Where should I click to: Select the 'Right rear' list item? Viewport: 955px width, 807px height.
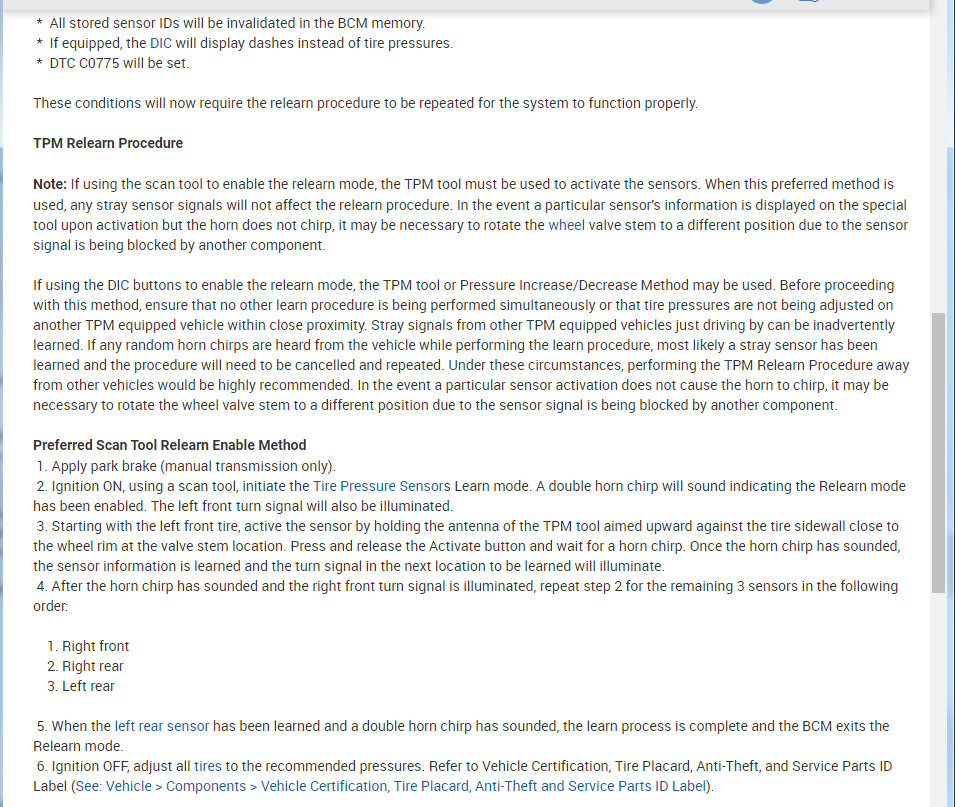(93, 666)
